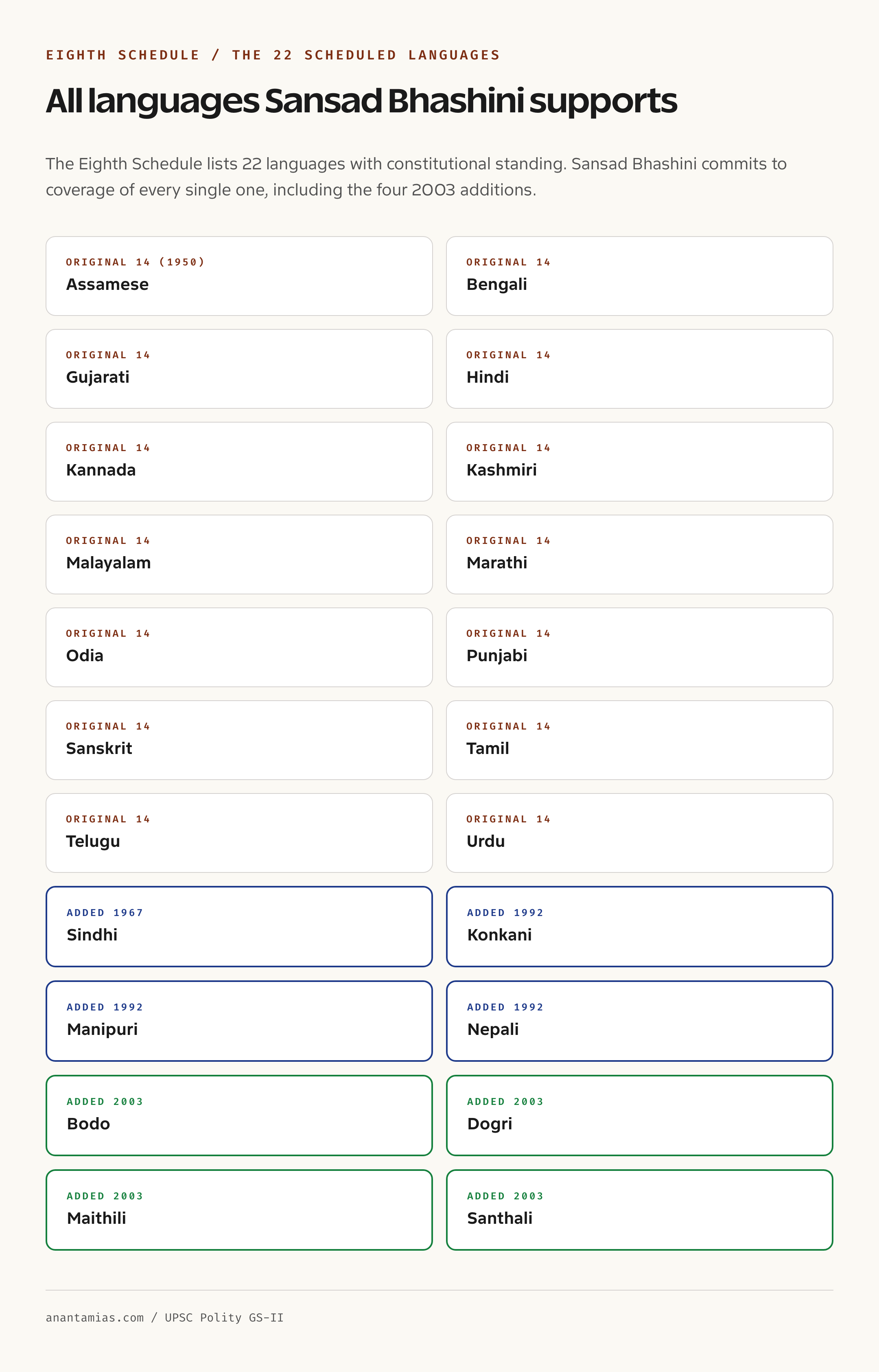This screenshot has width=879, height=1372.
Task: Click the Maithili card
Action: 239,1210
